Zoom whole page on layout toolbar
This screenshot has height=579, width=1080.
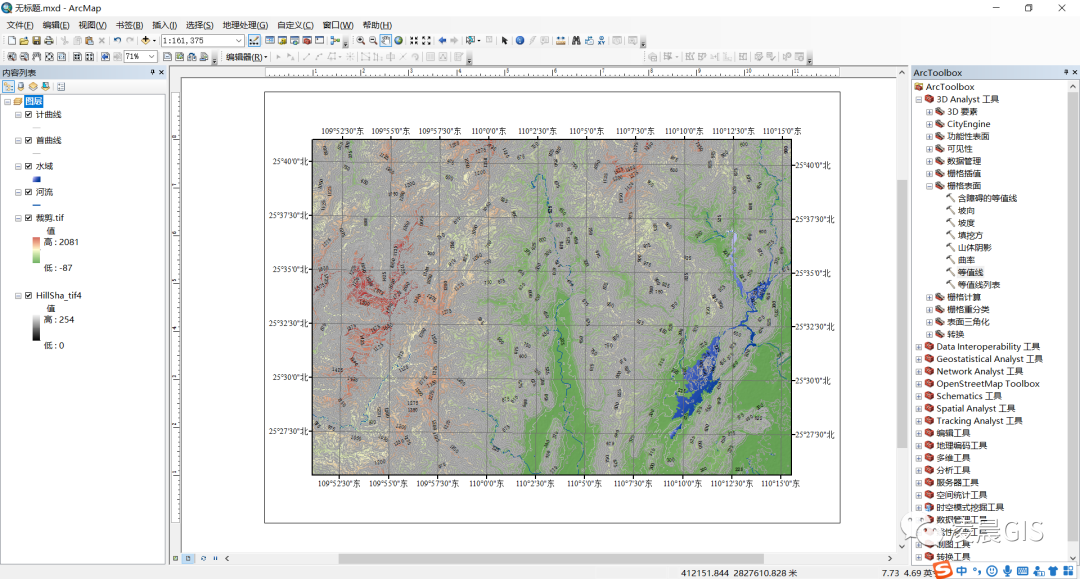point(50,57)
